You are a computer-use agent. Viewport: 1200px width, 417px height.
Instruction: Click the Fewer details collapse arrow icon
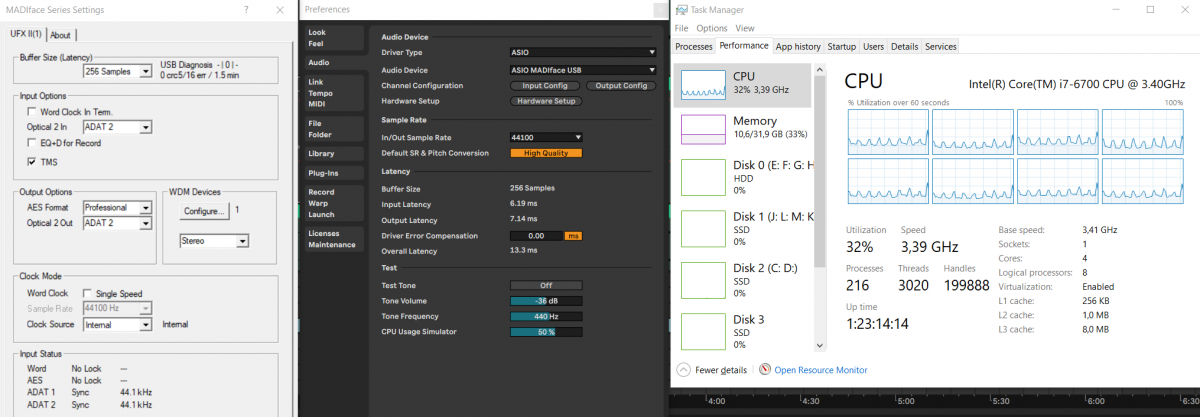click(683, 370)
